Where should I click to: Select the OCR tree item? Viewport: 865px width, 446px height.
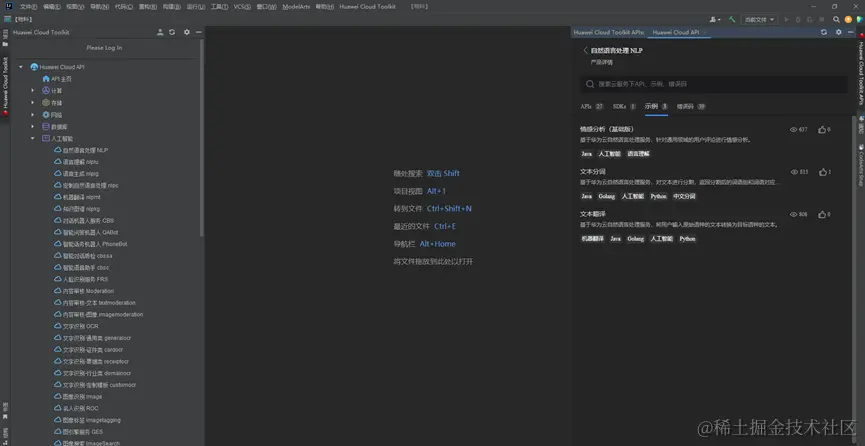(76, 326)
